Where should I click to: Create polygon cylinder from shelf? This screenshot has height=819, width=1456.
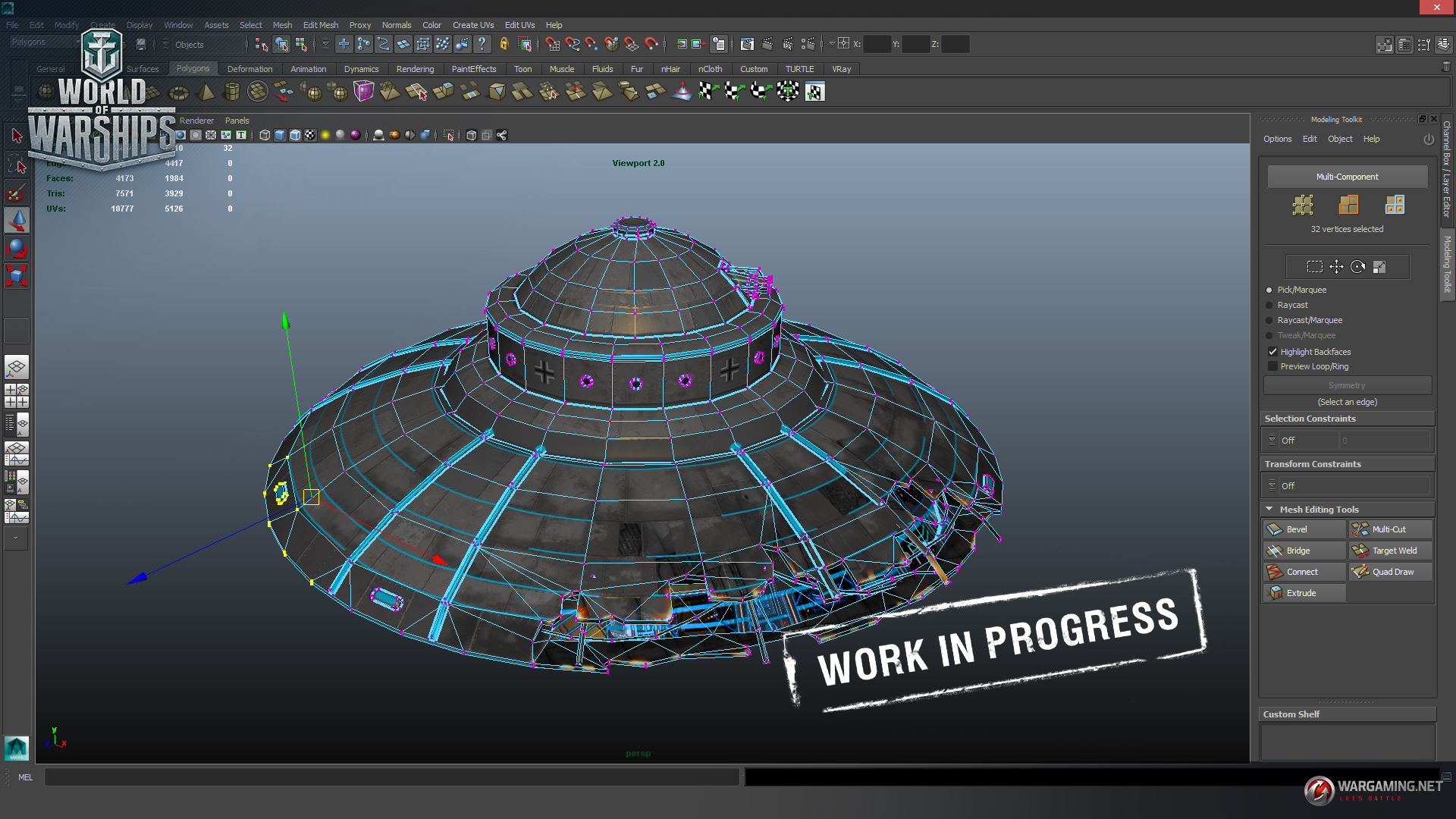pyautogui.click(x=232, y=93)
